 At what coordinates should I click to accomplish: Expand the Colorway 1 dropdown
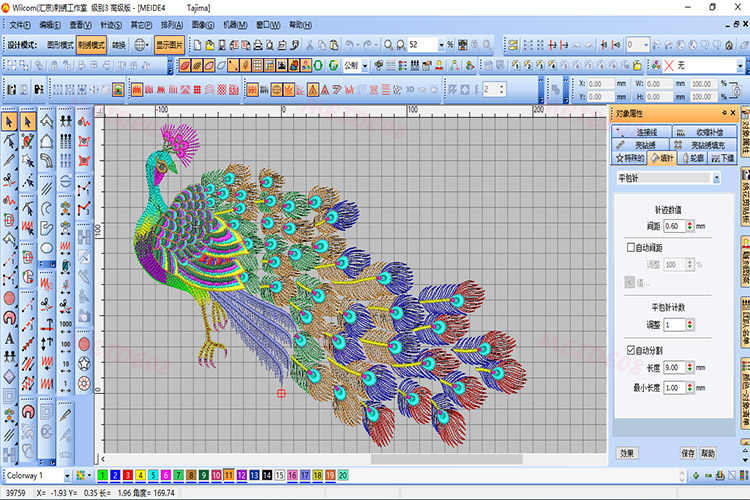point(68,476)
